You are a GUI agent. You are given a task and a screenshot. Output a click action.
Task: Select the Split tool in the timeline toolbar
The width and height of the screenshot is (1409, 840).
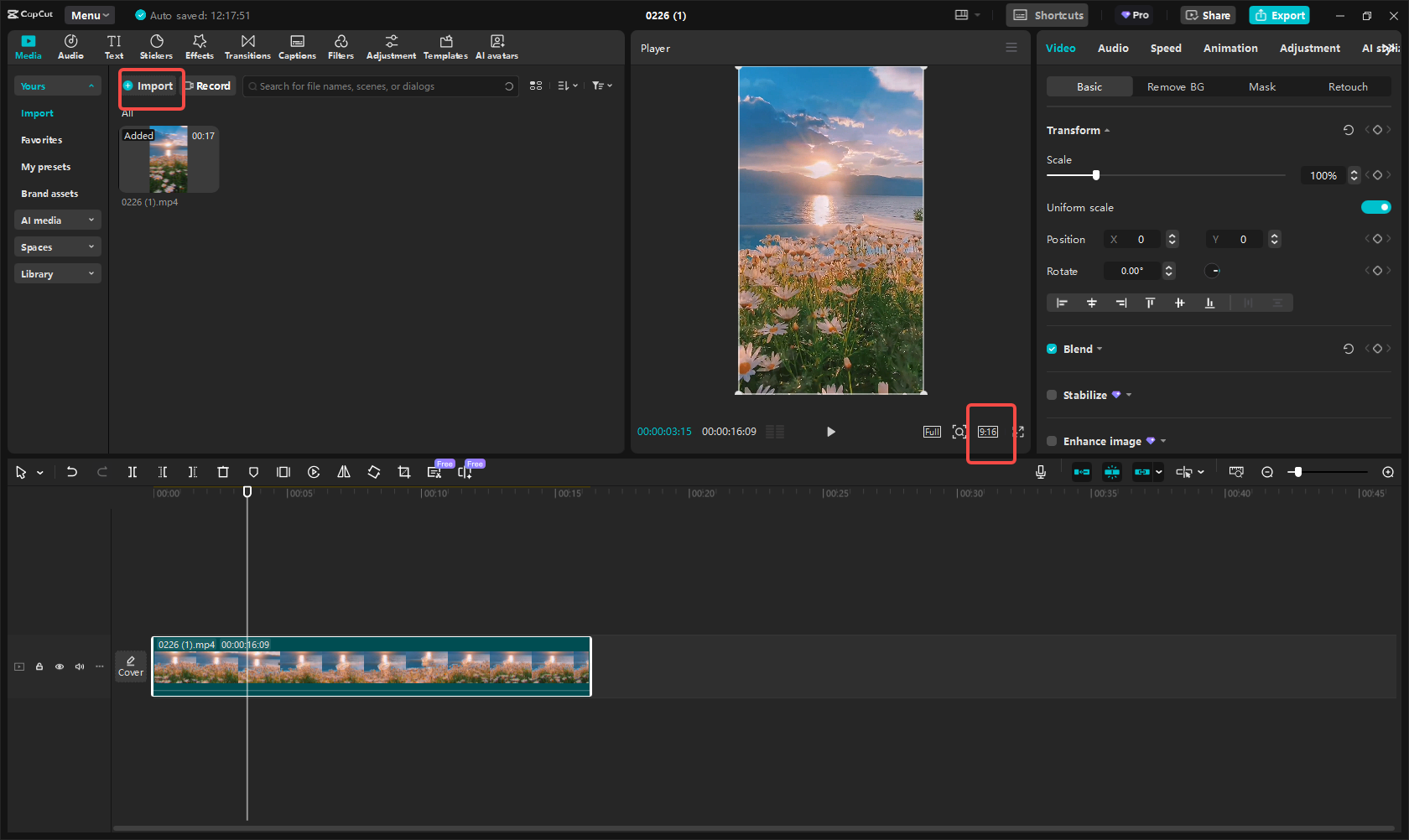133,472
